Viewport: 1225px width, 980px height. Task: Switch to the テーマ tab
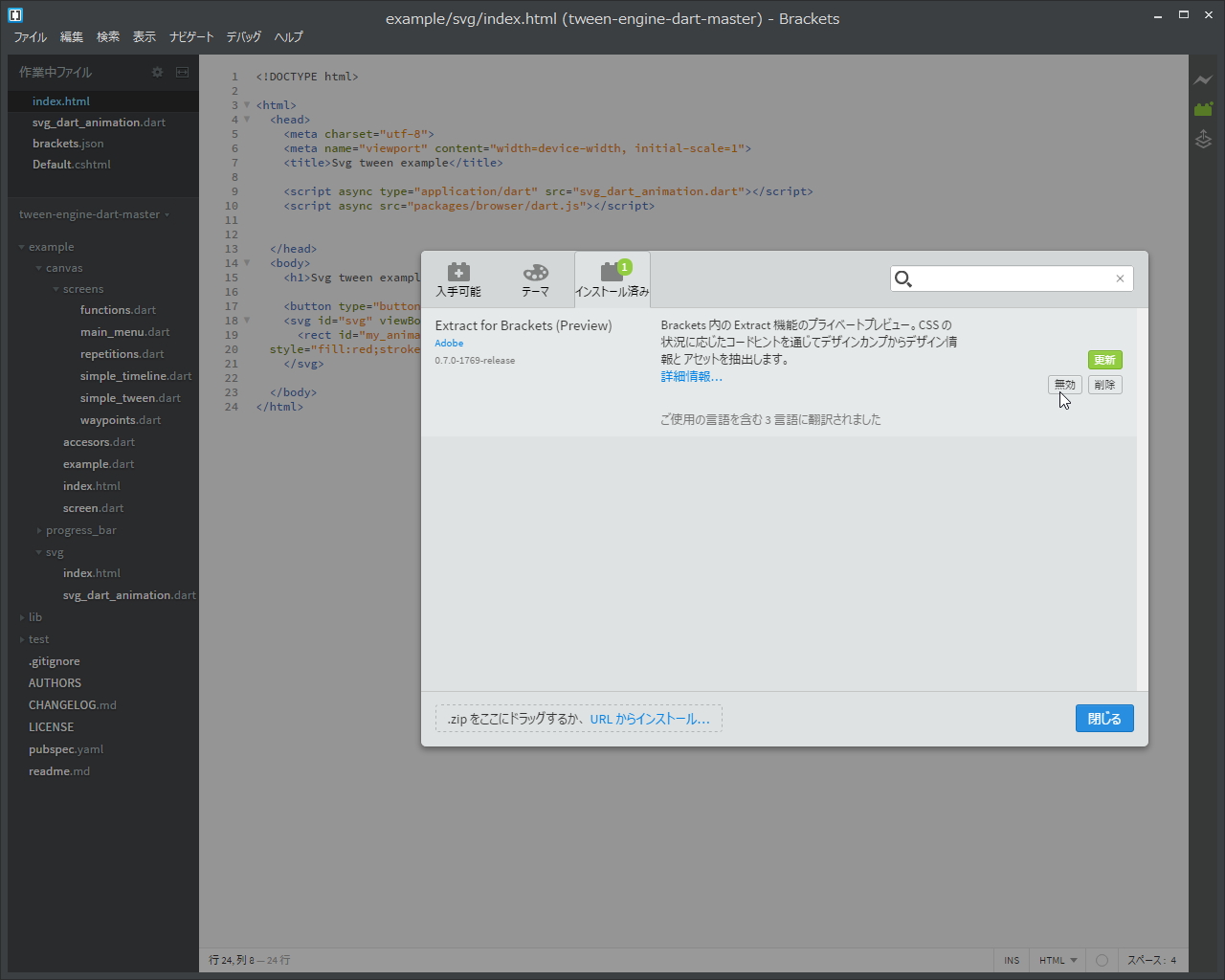[535, 279]
